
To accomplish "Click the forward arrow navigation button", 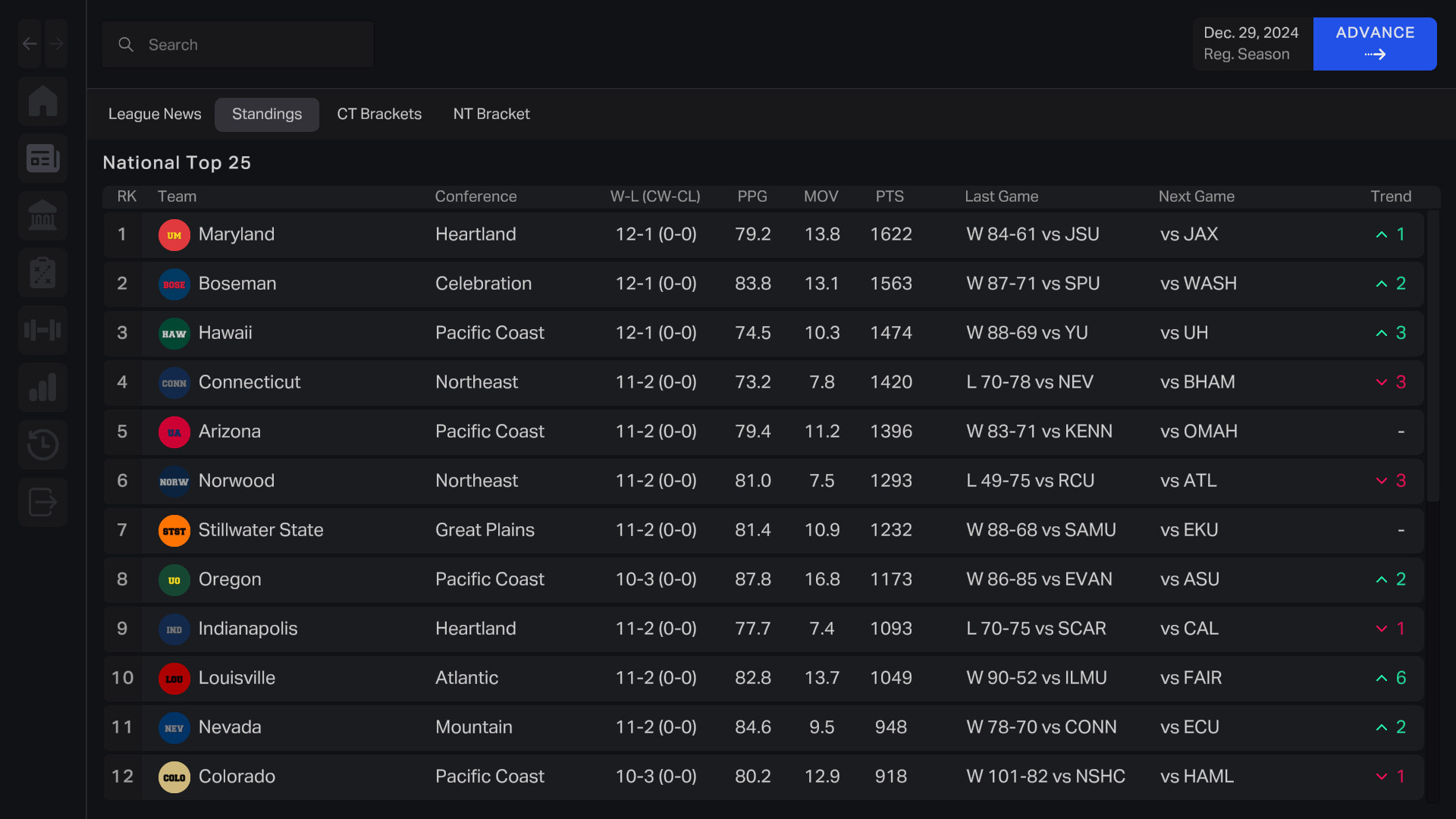I will pos(56,44).
